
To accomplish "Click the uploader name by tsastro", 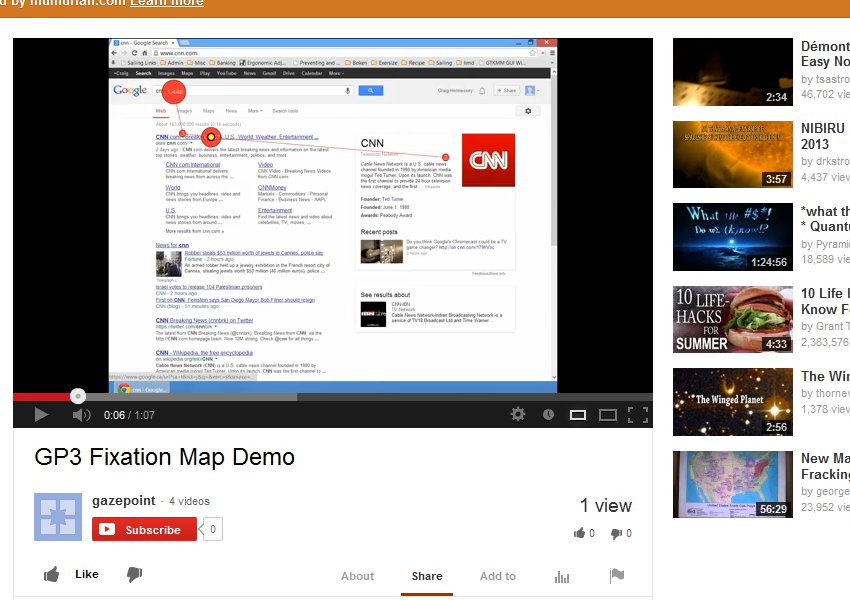I will click(x=826, y=79).
